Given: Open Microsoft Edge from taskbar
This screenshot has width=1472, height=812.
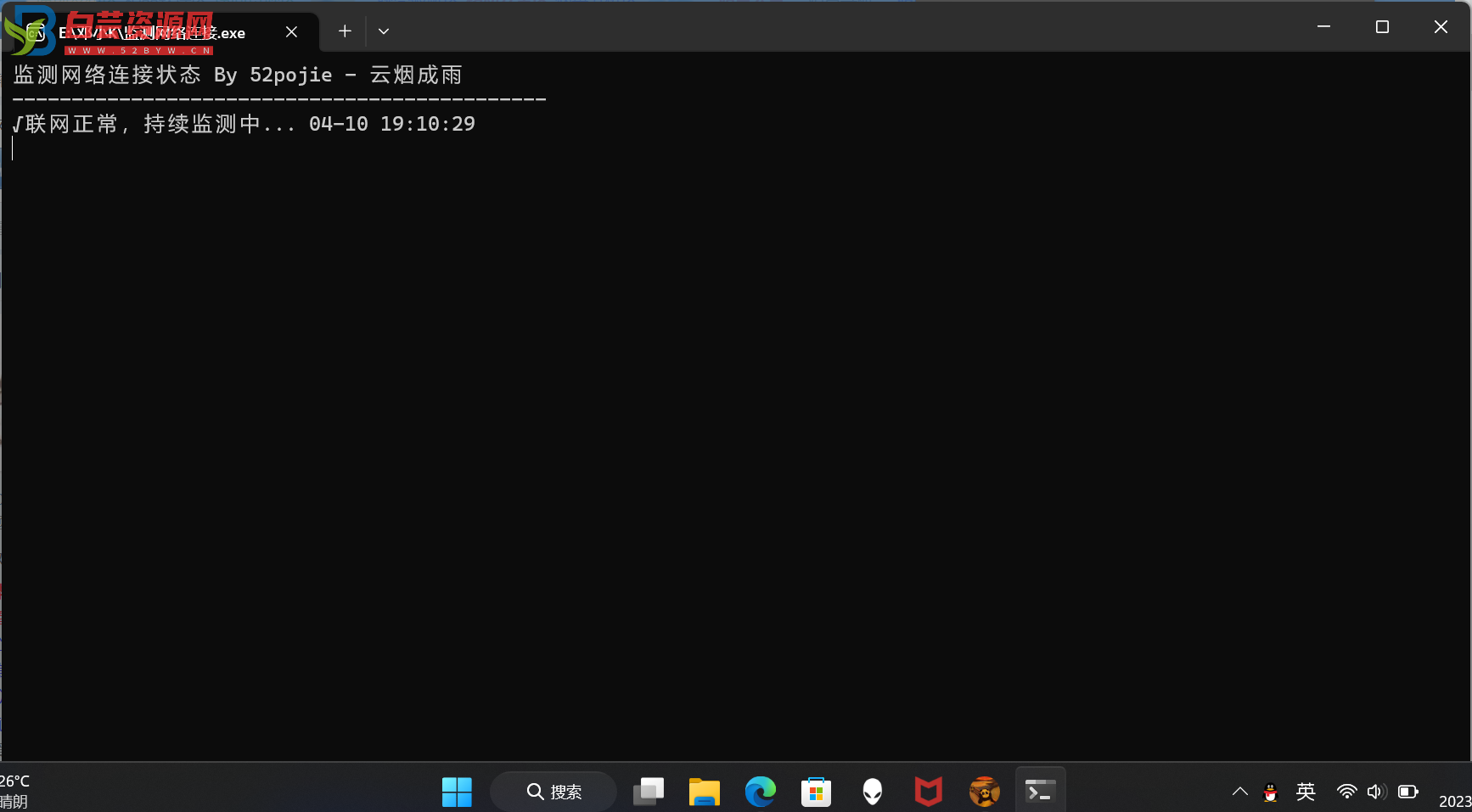Looking at the screenshot, I should 761,792.
